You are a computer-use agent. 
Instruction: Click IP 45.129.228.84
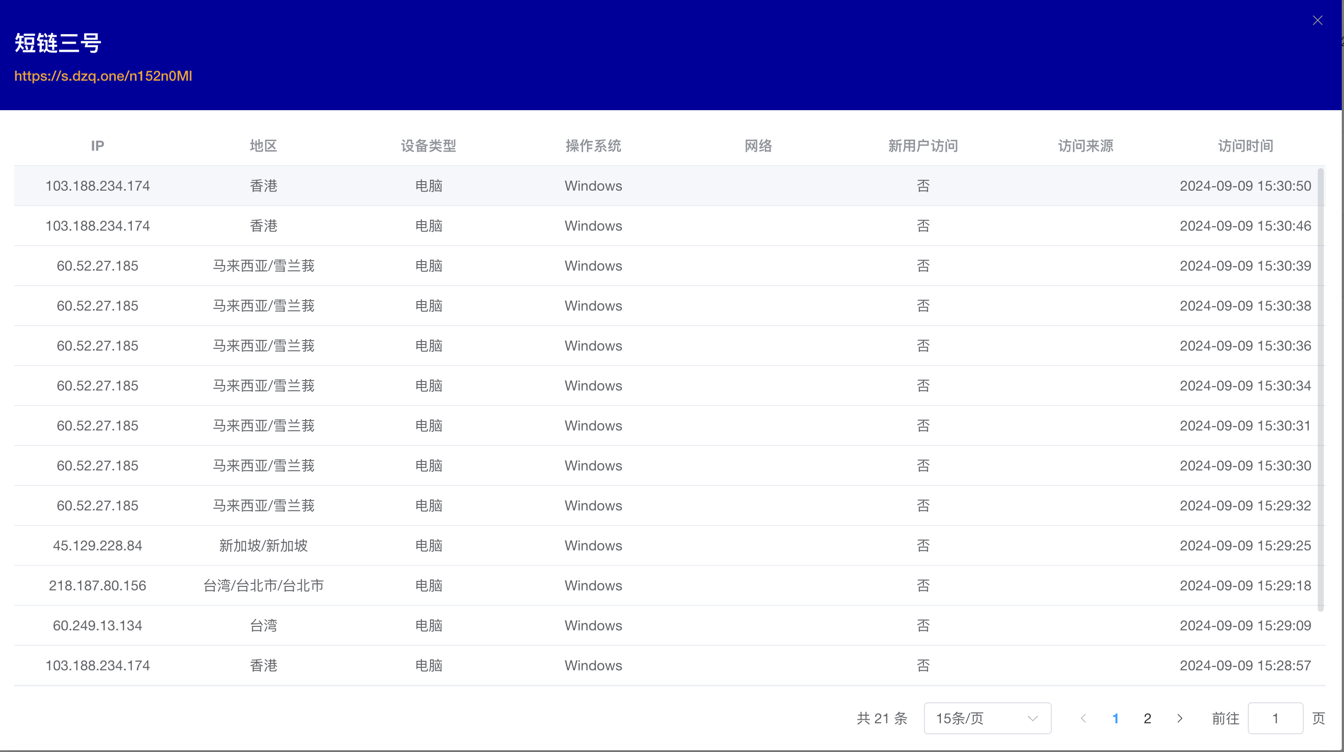point(97,546)
